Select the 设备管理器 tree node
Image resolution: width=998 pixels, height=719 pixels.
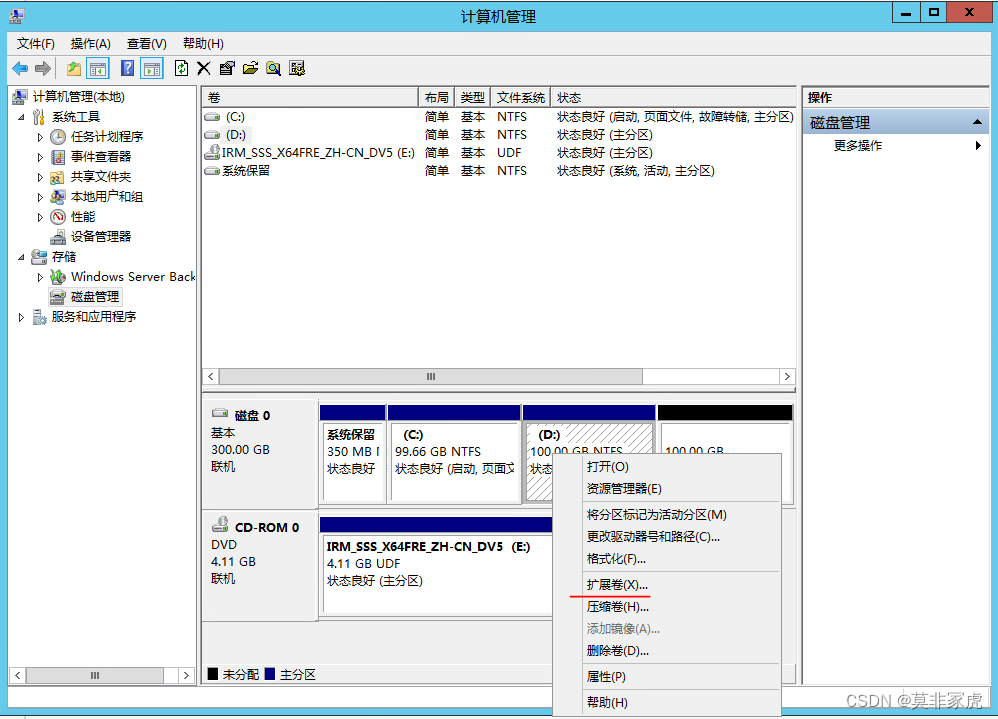tap(101, 237)
